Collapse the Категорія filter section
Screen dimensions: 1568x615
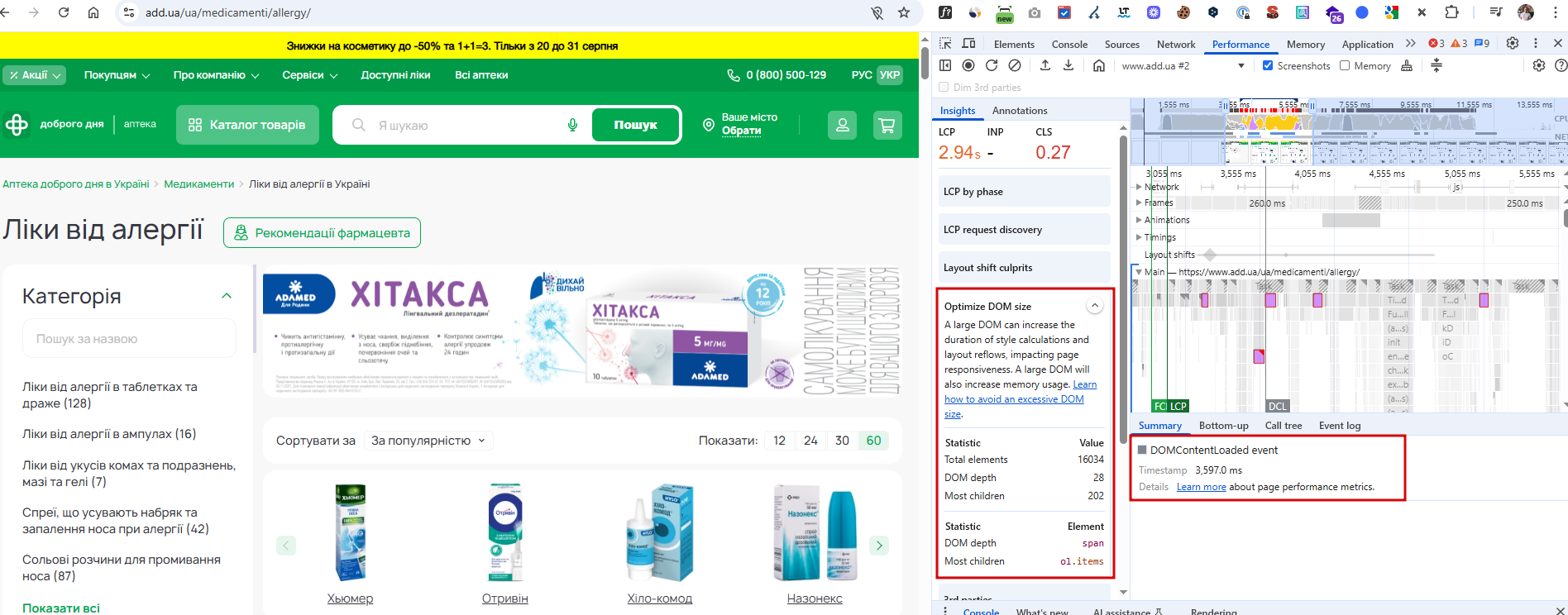227,296
